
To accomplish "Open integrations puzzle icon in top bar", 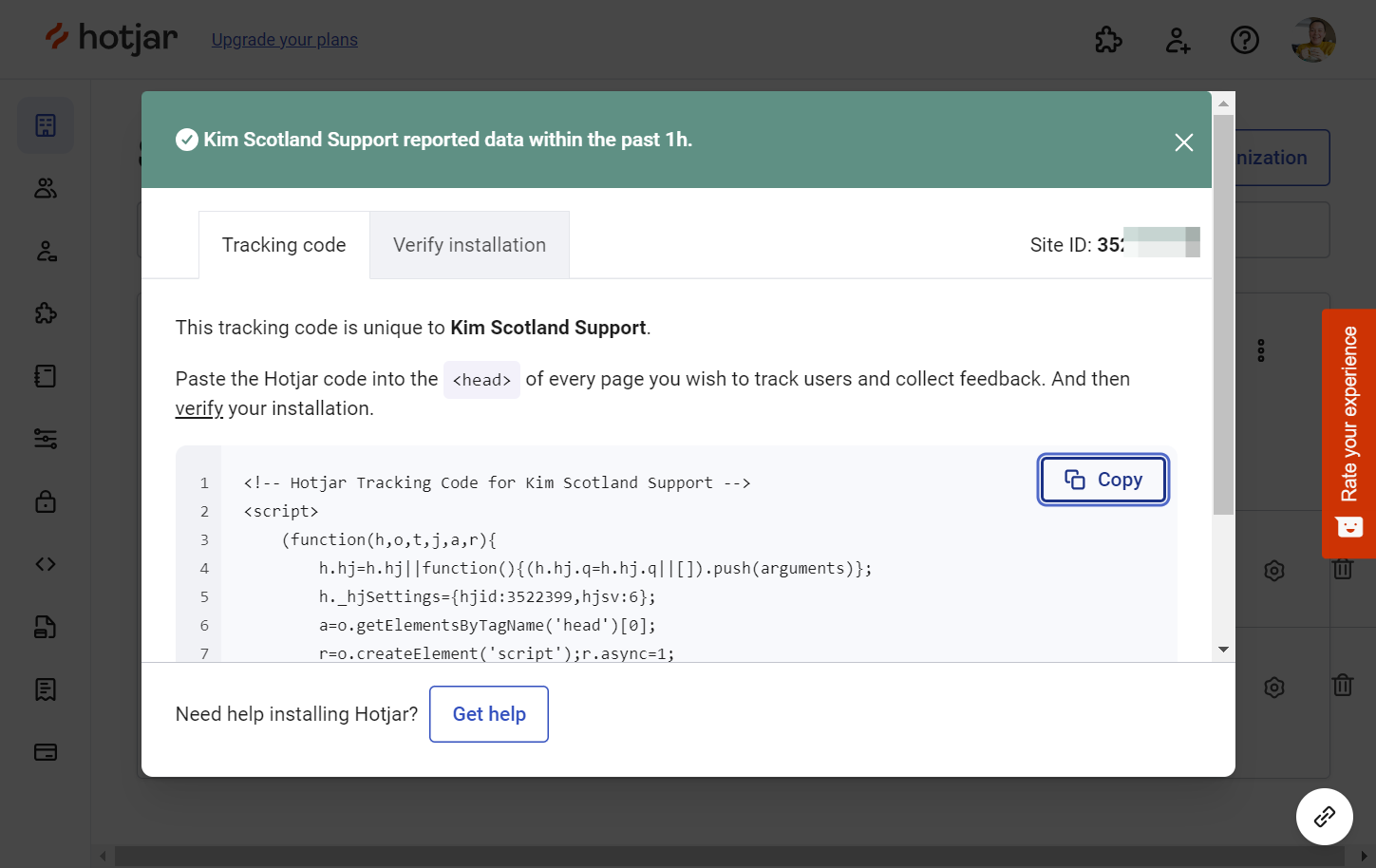I will [x=1108, y=40].
